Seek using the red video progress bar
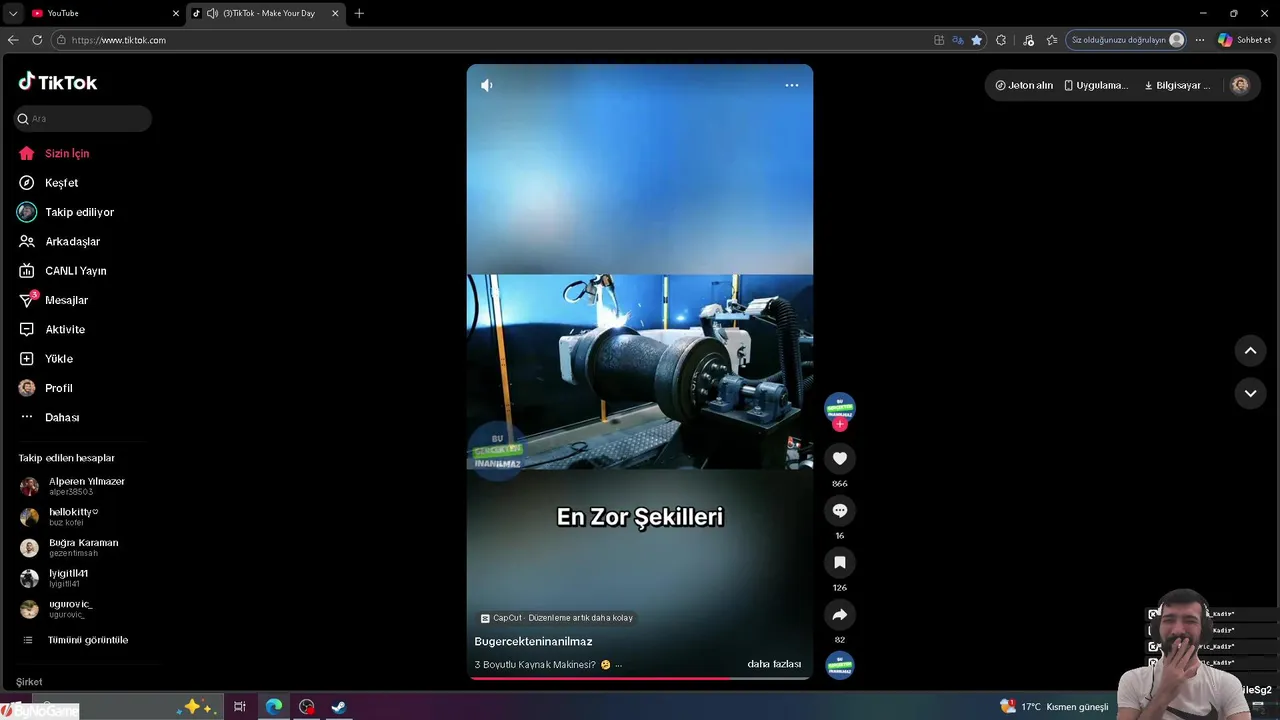This screenshot has width=1280, height=720. [640, 678]
